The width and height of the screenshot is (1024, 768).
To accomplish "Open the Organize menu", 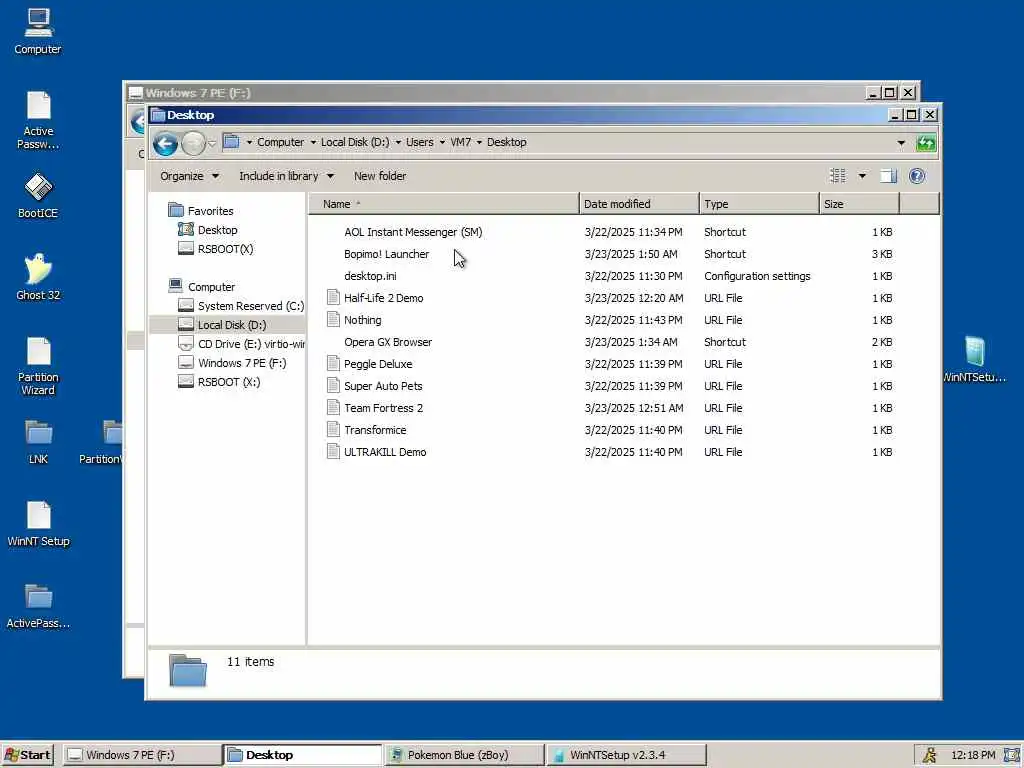I will [189, 176].
